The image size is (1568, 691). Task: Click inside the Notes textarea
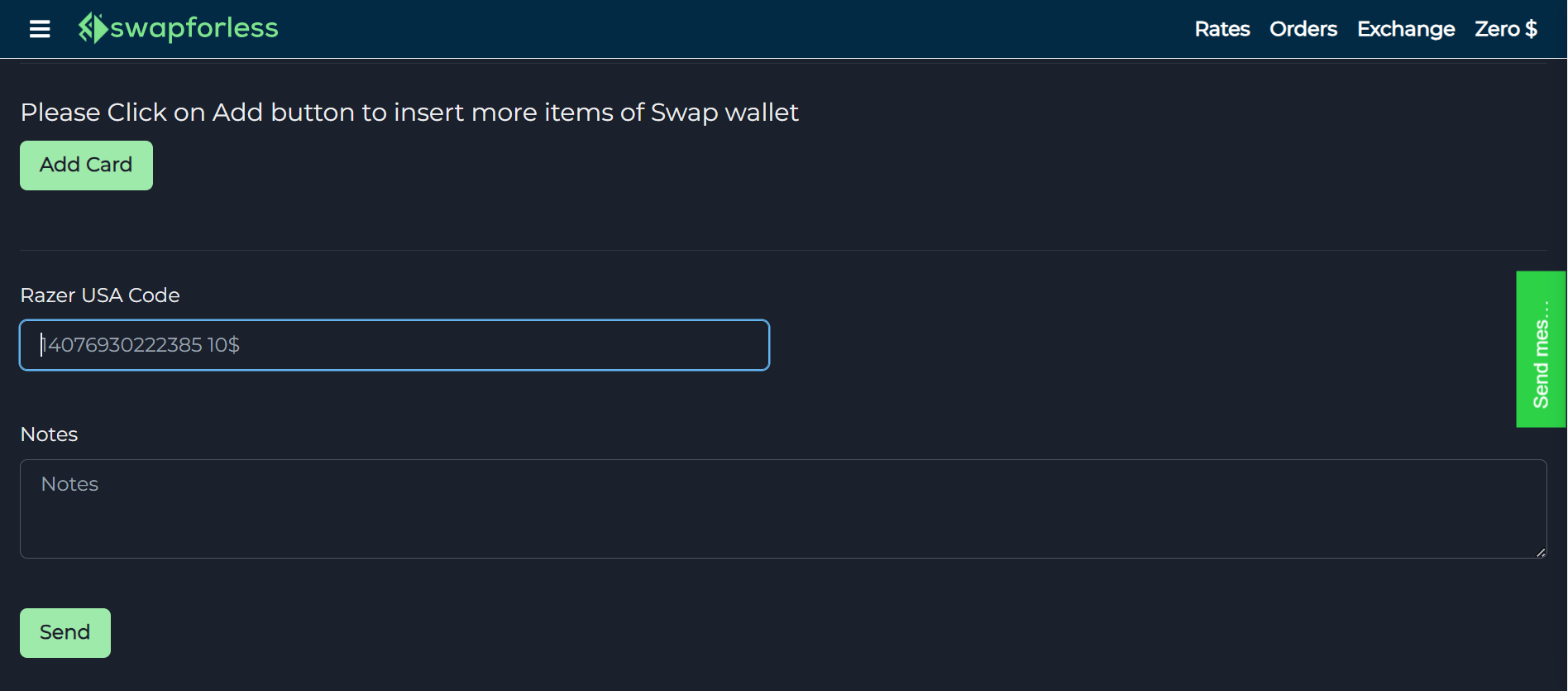pyautogui.click(x=782, y=509)
